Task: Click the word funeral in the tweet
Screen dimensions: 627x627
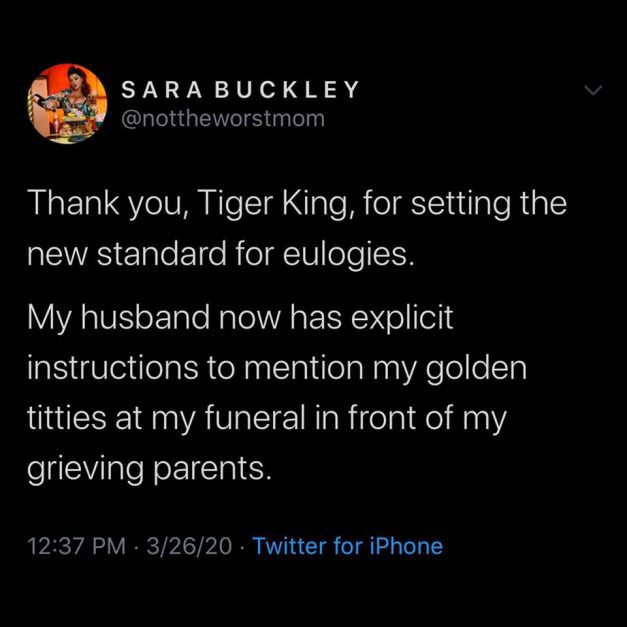Action: 258,418
